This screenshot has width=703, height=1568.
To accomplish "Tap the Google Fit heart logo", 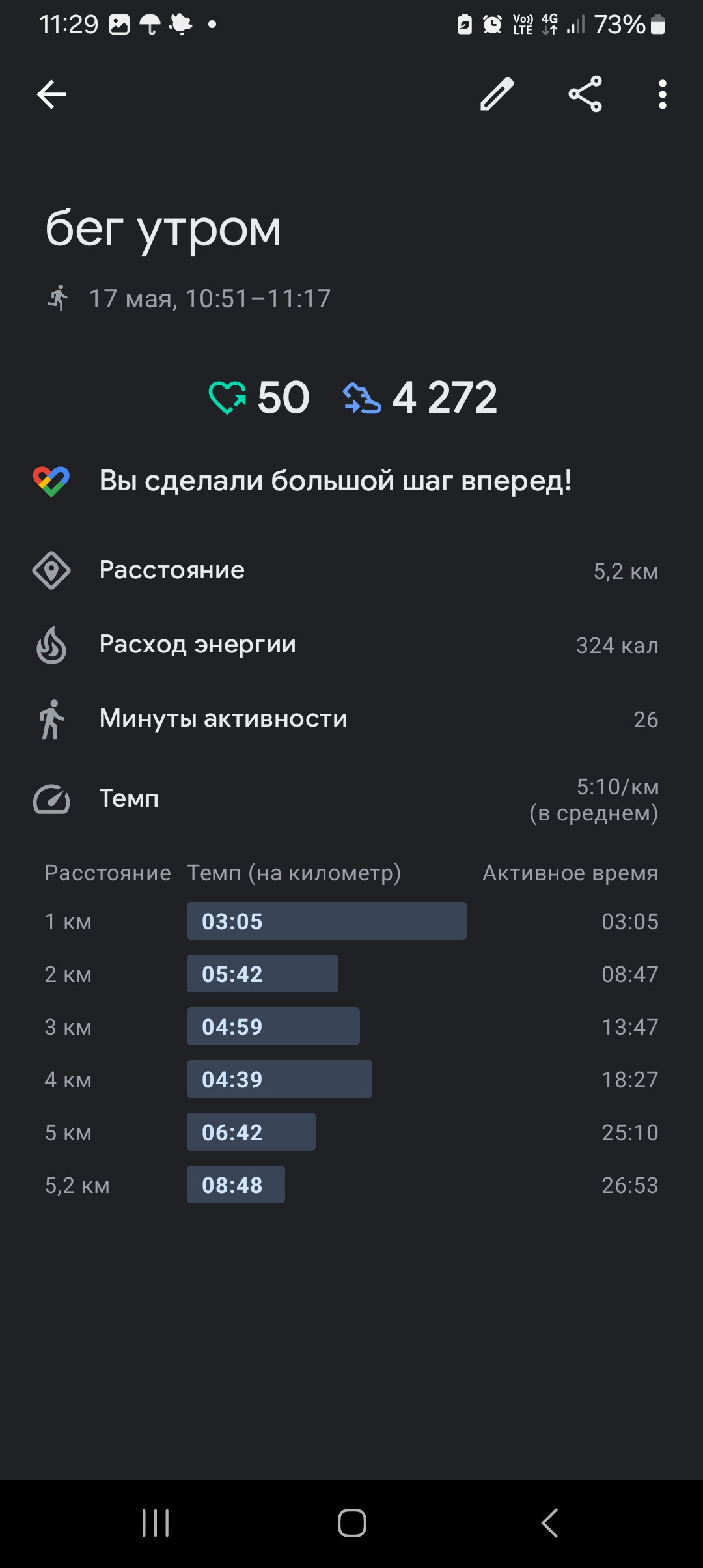I will [51, 481].
